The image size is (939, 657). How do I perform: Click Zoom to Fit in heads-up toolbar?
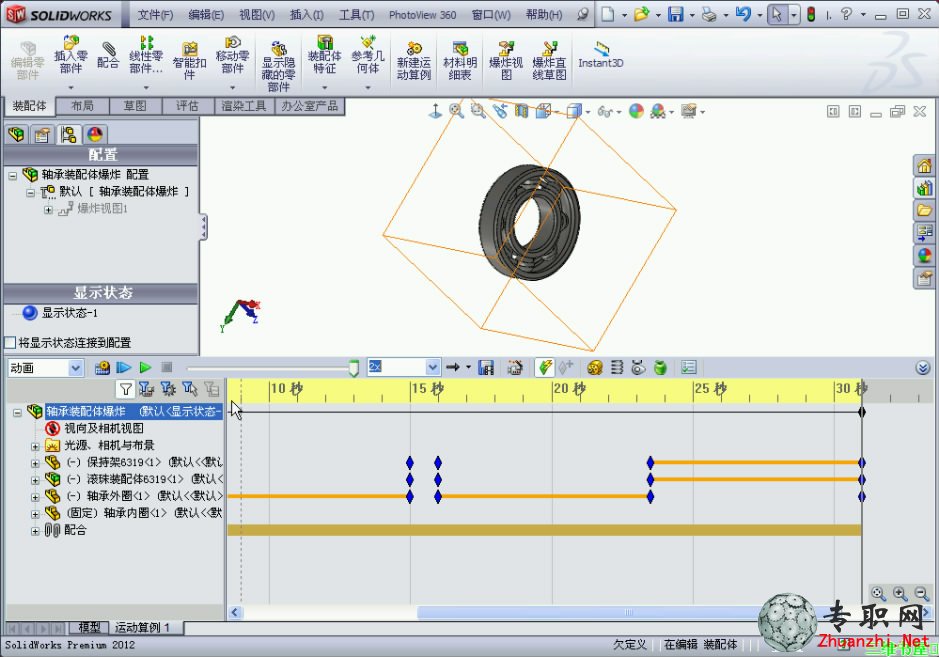[456, 111]
